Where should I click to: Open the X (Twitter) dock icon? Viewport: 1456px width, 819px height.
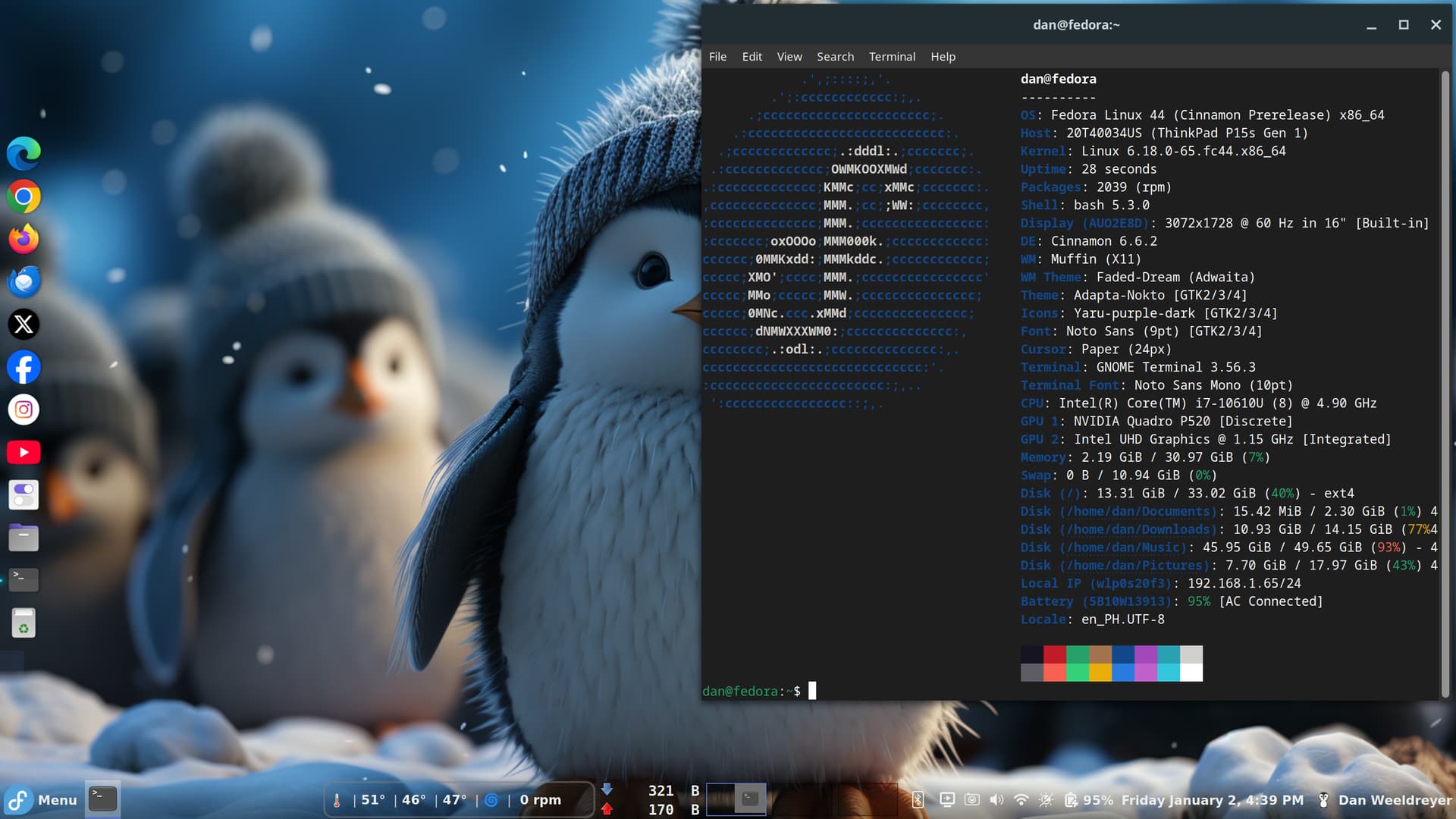[x=24, y=325]
